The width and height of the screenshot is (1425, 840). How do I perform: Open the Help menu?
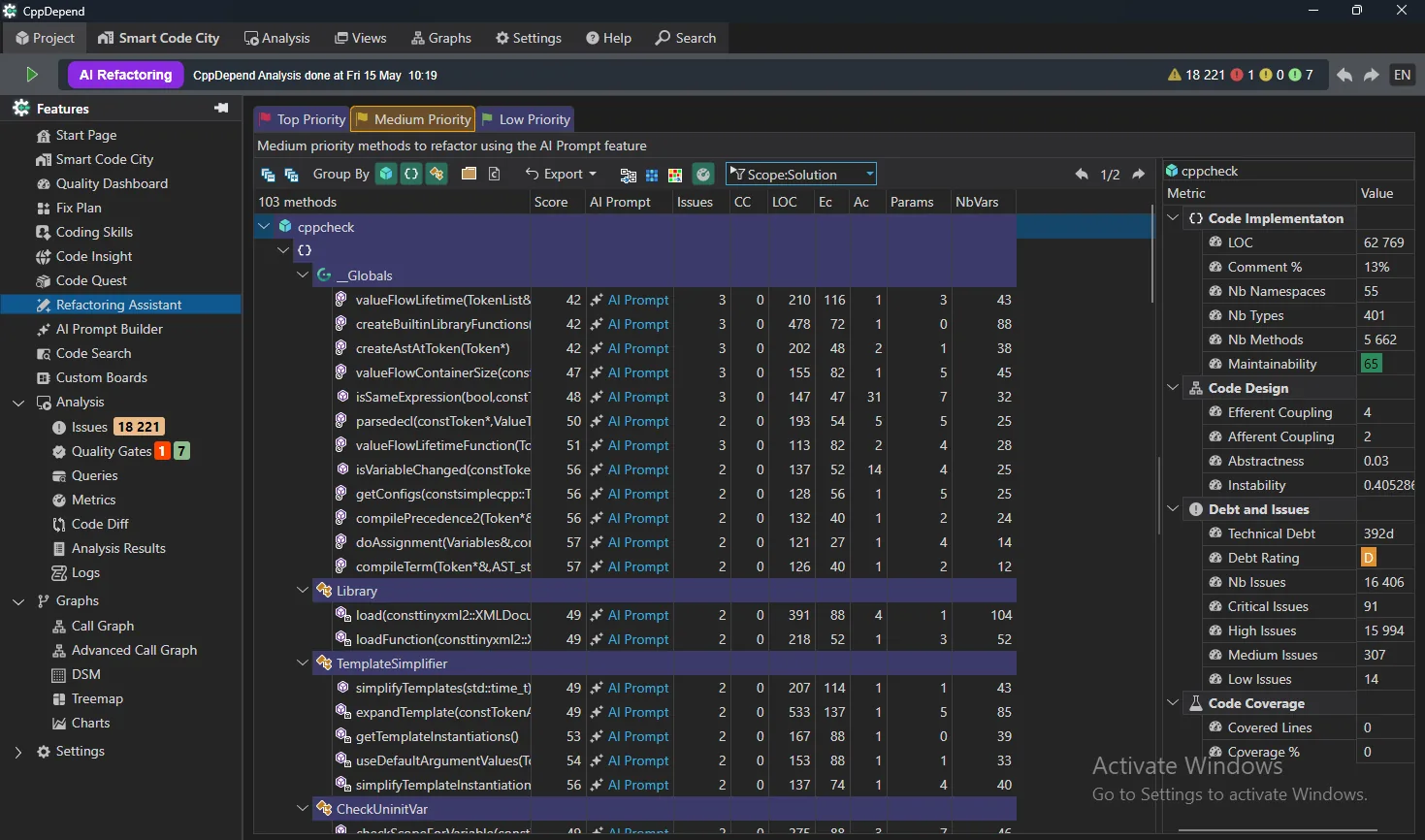point(608,38)
